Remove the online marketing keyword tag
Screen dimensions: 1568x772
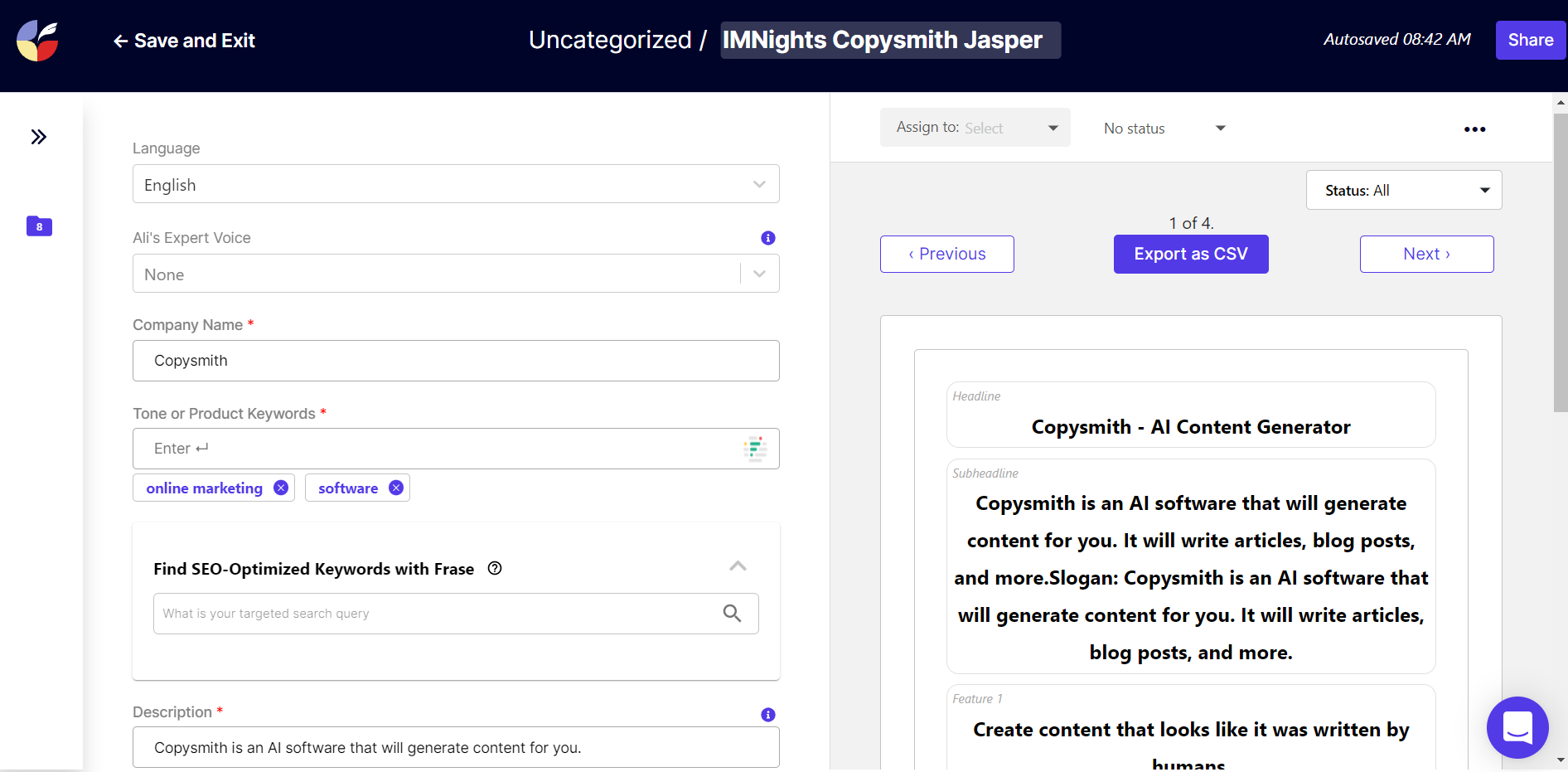pos(281,488)
